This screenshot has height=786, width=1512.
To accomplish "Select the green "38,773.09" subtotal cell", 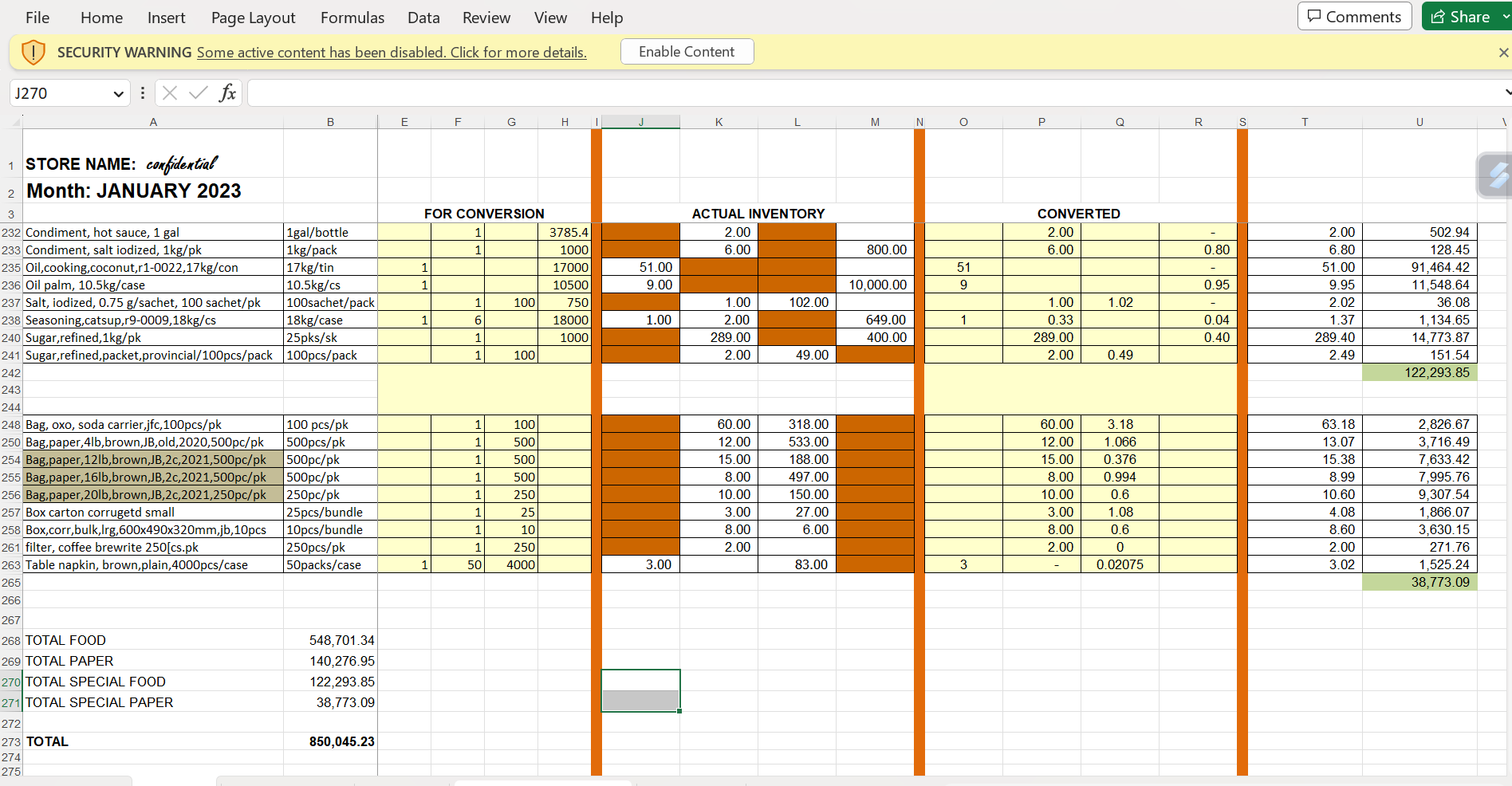I will pos(1419,582).
